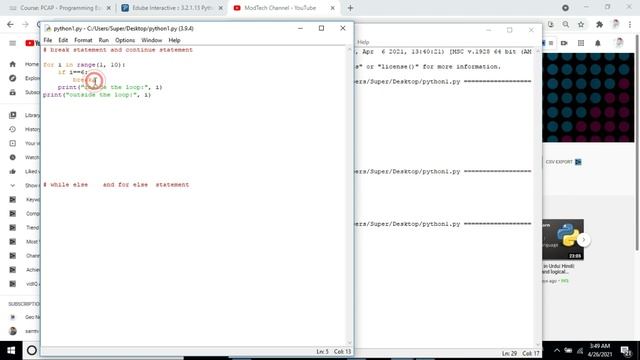This screenshot has height=360, width=640.
Task: Close the ModTech Channel YouTube tab
Action: pos(332,8)
